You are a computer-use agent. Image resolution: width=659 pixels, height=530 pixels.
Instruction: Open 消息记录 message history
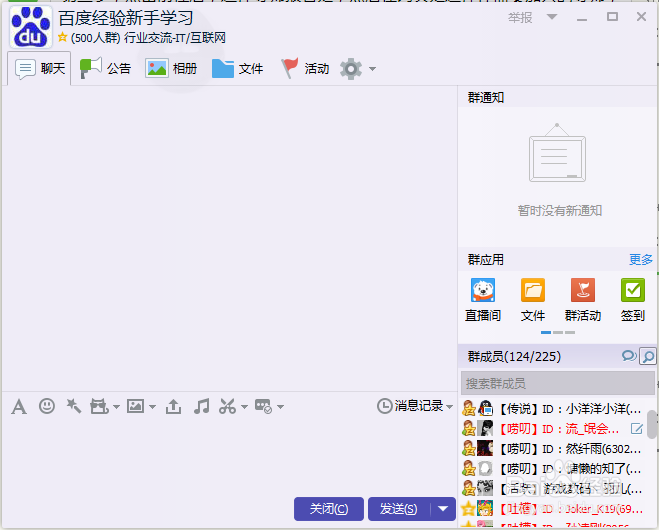tap(418, 406)
